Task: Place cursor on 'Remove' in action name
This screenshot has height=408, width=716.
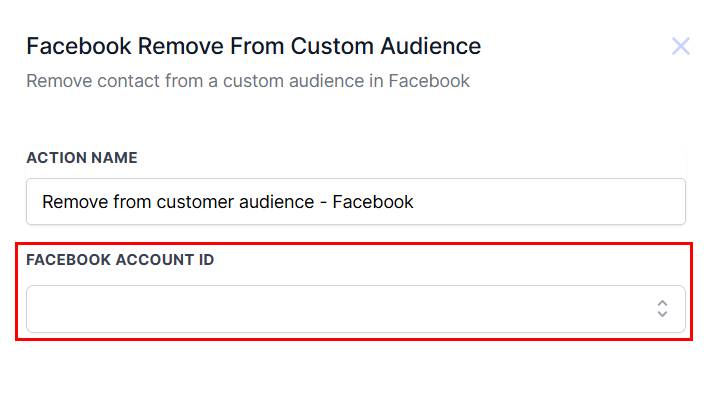Action: click(x=72, y=202)
